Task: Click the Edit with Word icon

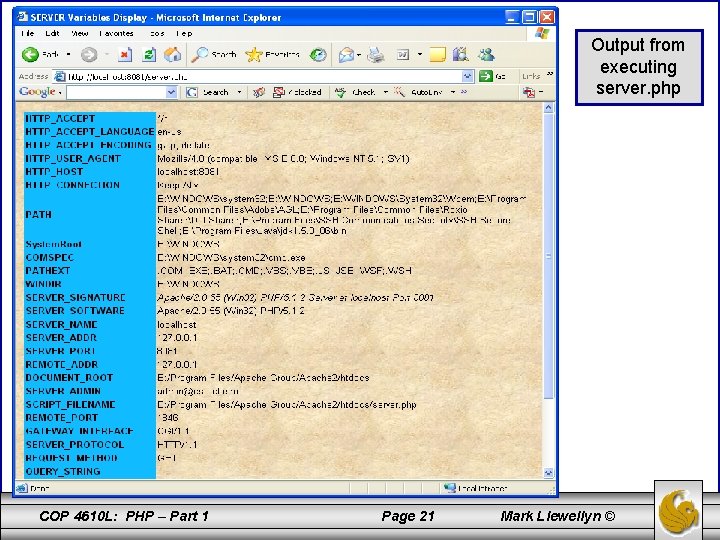Action: (403, 55)
